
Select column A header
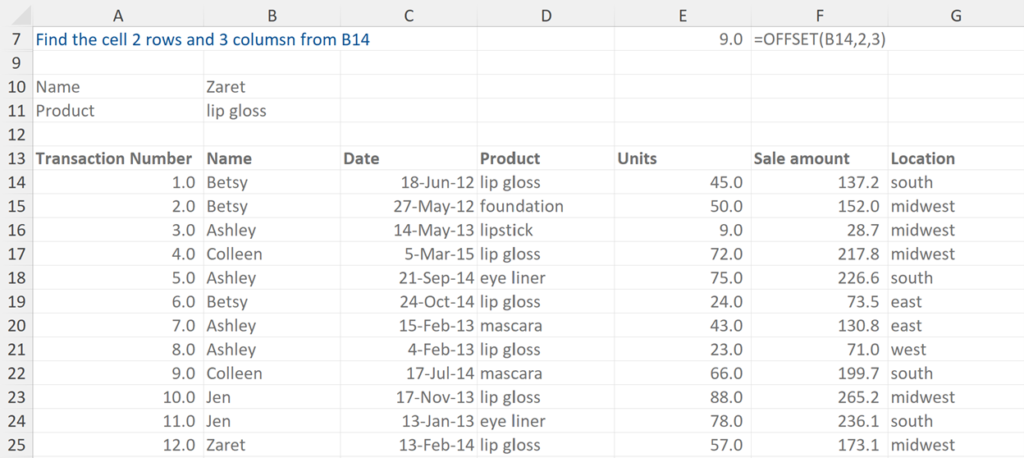tap(117, 14)
